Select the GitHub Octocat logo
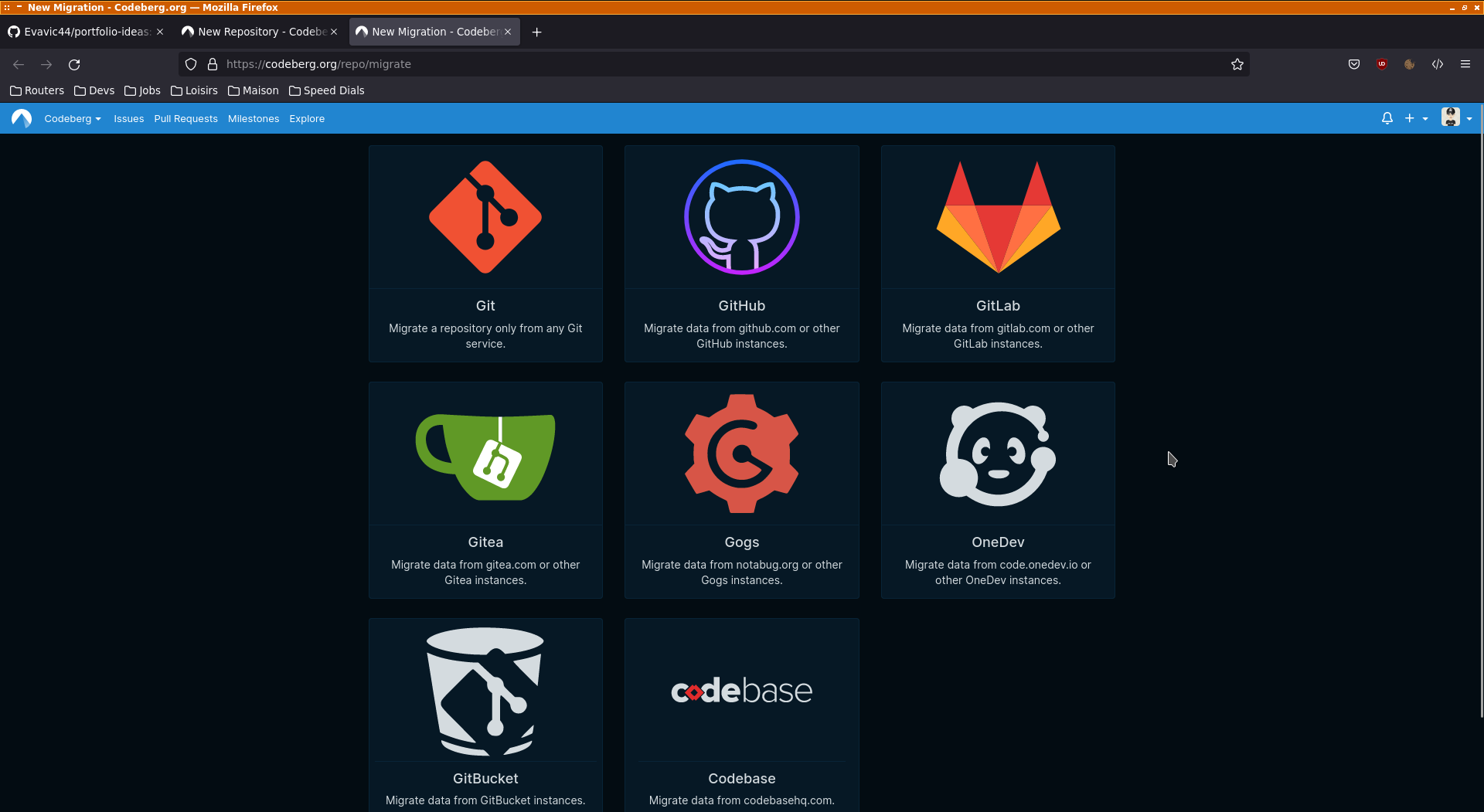Screen dimensions: 1484x812 tap(742, 217)
